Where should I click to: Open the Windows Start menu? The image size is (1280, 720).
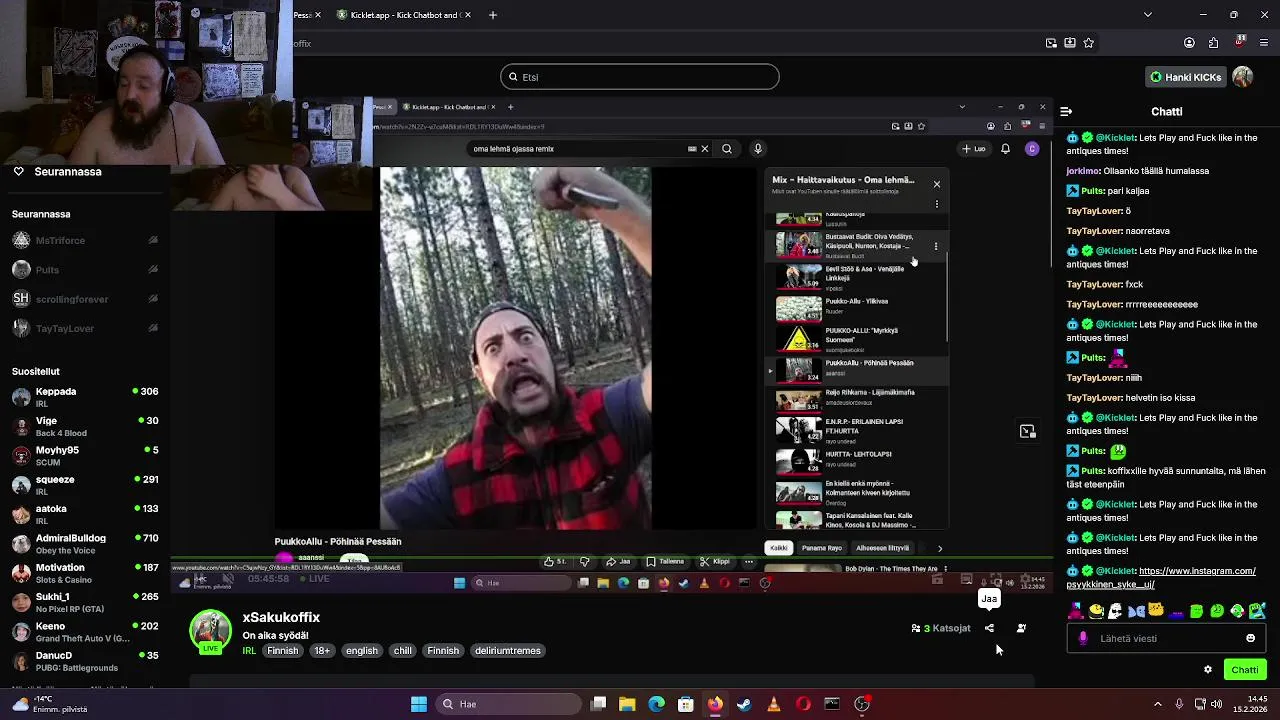tap(419, 704)
